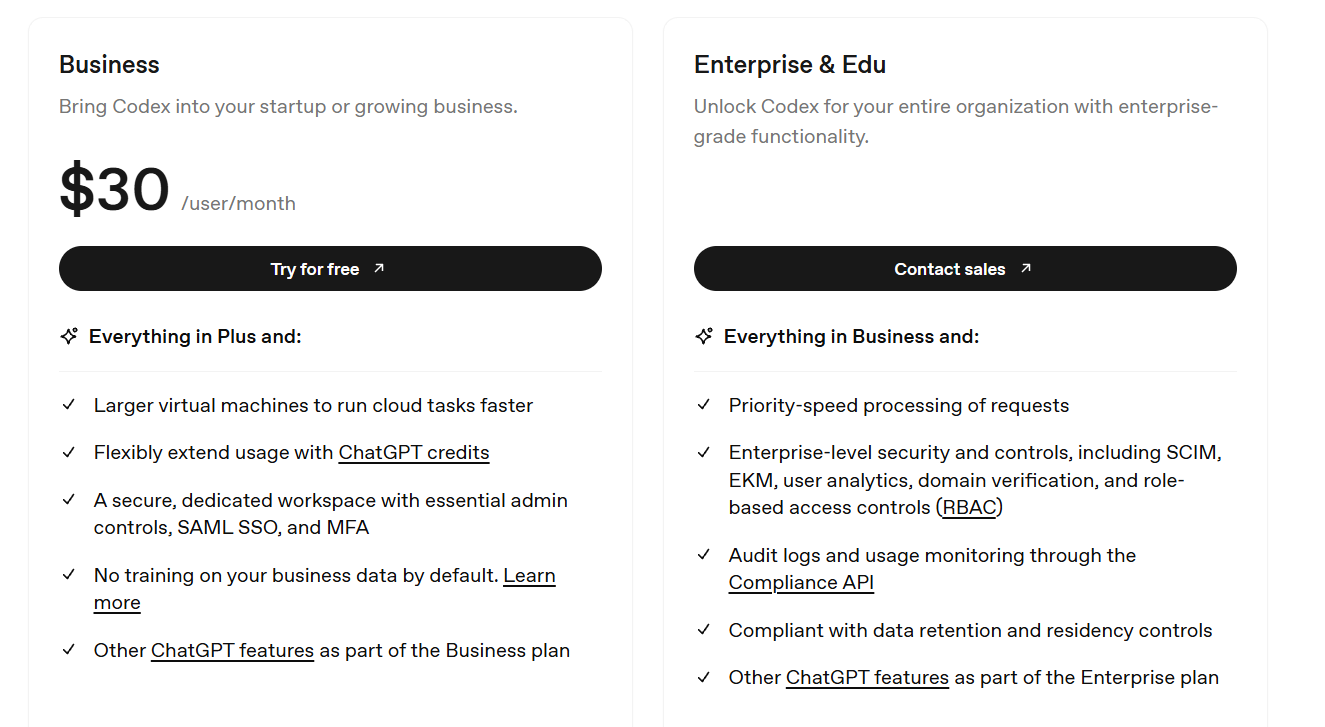The height and width of the screenshot is (727, 1325).
Task: Click checkmark beside Priority-speed processing
Action: click(x=704, y=405)
